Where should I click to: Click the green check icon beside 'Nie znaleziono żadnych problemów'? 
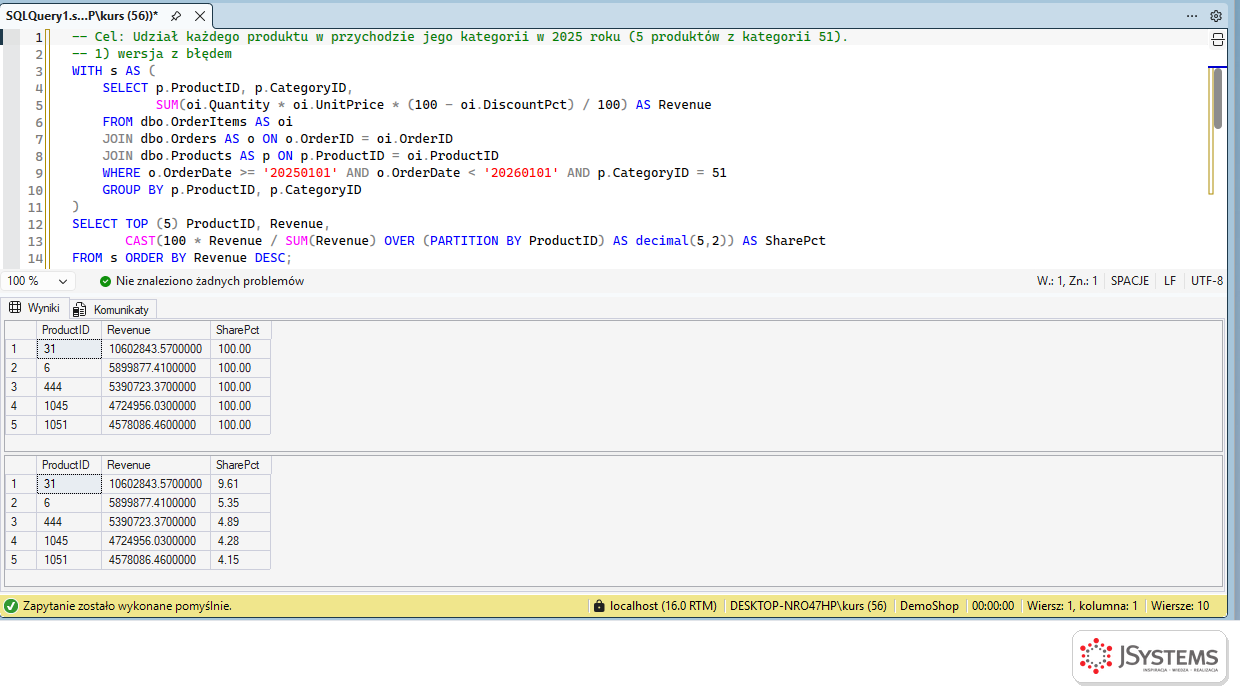106,282
